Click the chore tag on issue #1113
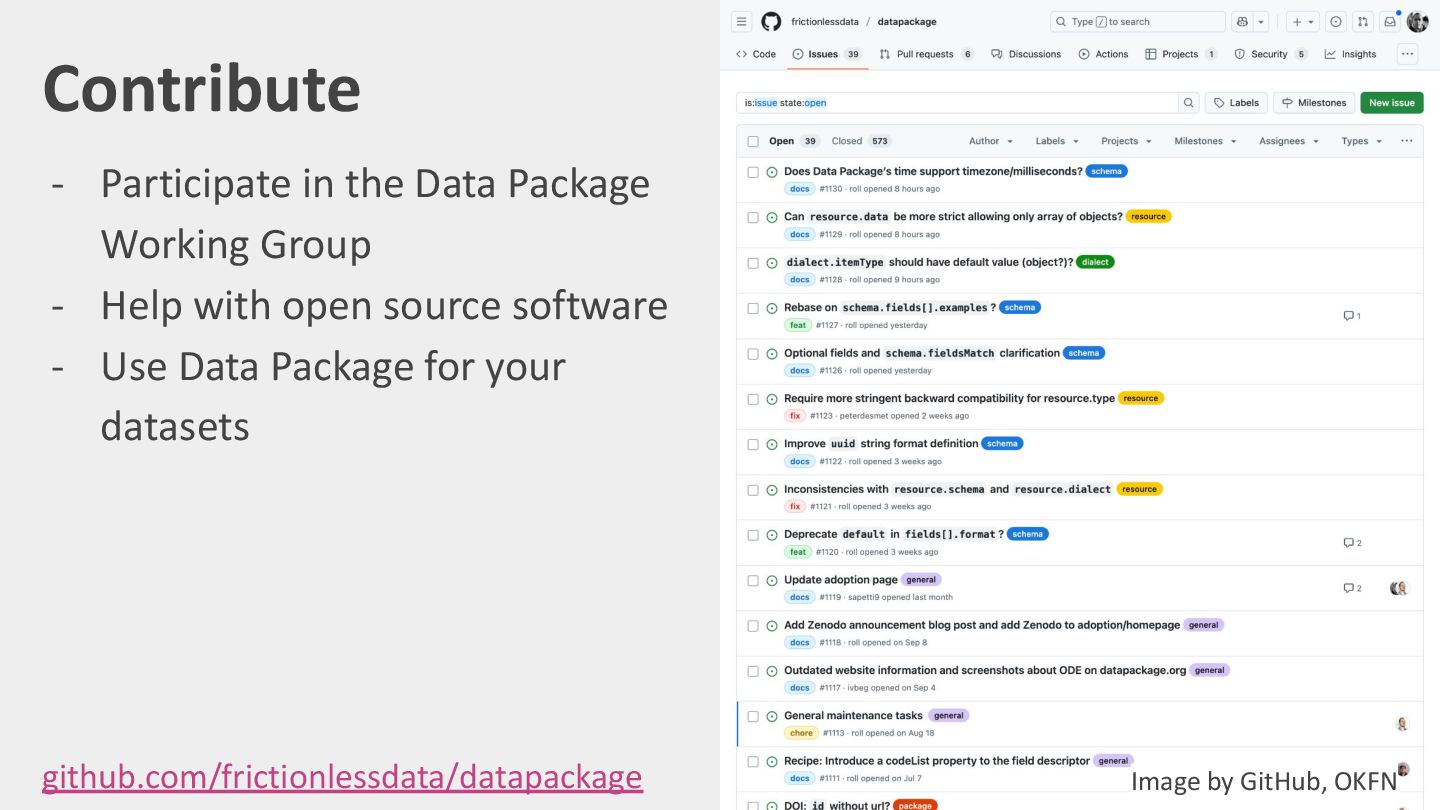Viewport: 1440px width, 810px height. [x=801, y=733]
